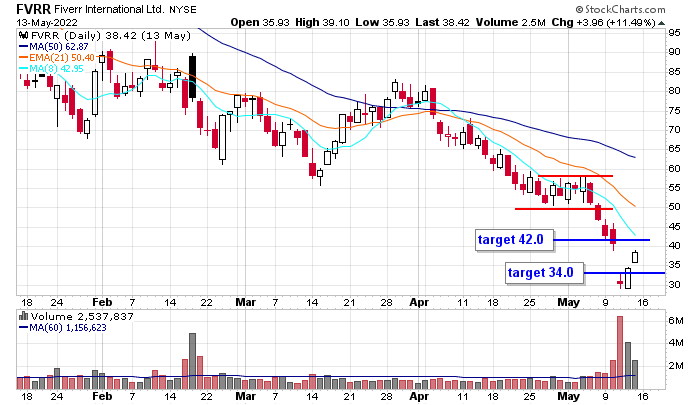Click the FVRR ticker symbol in header
700x405 pixels.
tap(34, 9)
